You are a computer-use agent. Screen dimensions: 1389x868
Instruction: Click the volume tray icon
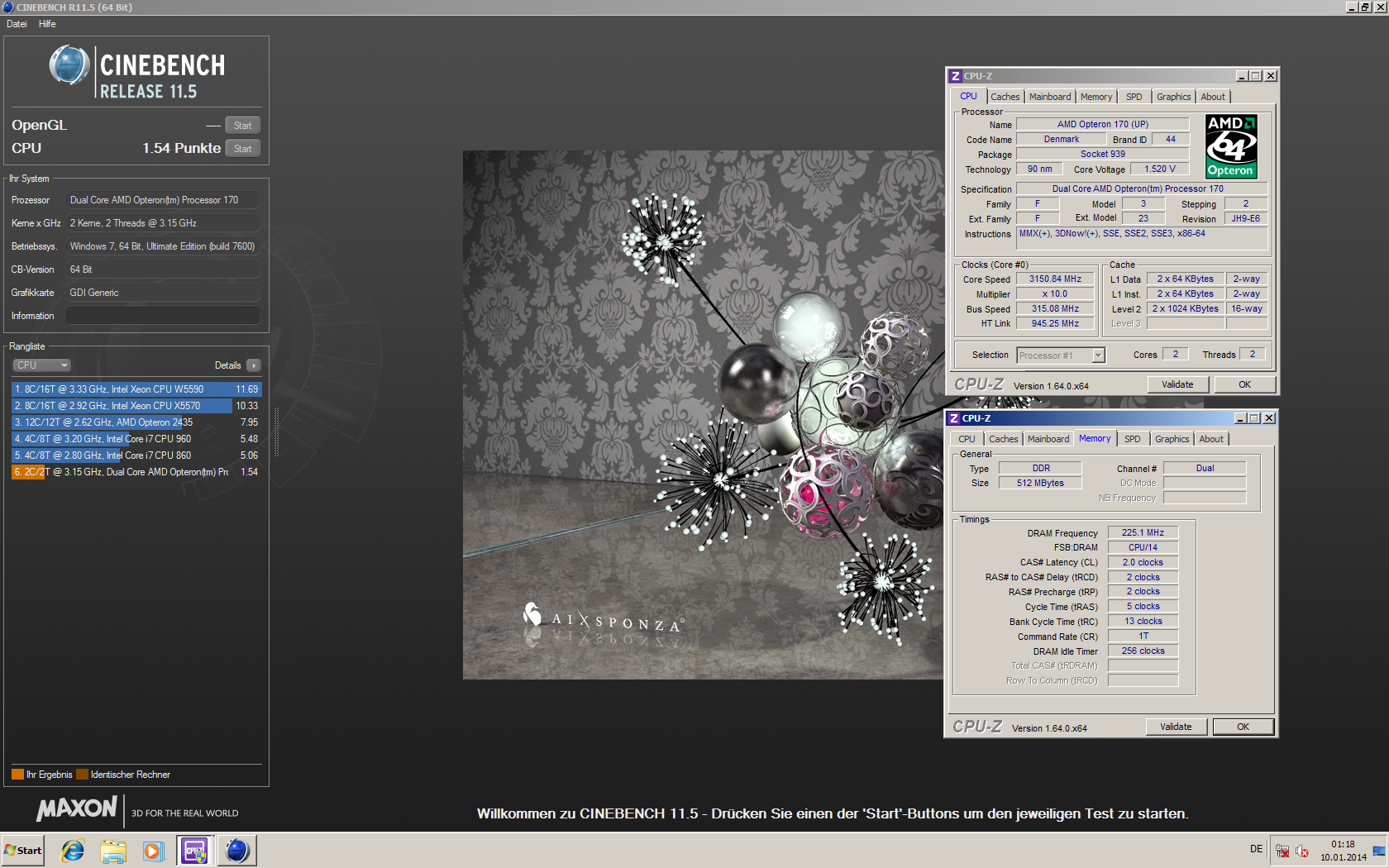pyautogui.click(x=1302, y=850)
